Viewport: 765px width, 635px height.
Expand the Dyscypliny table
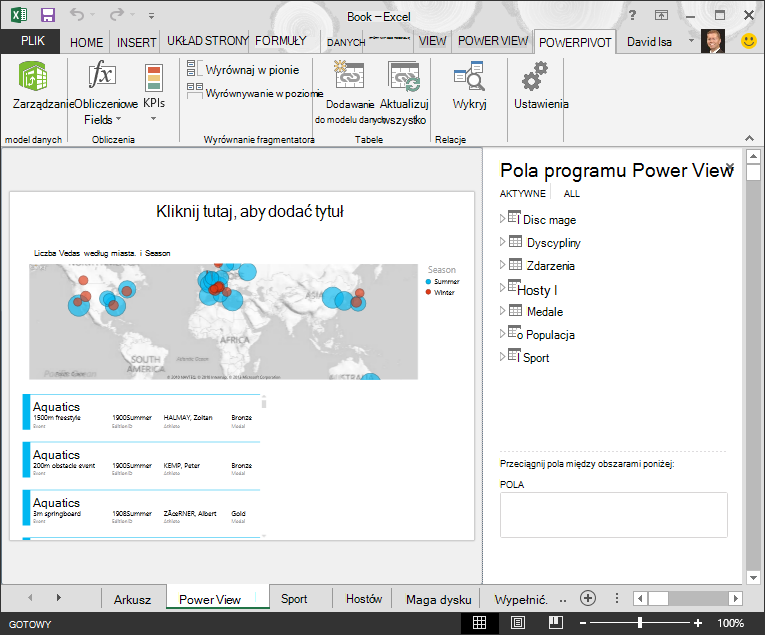503,241
